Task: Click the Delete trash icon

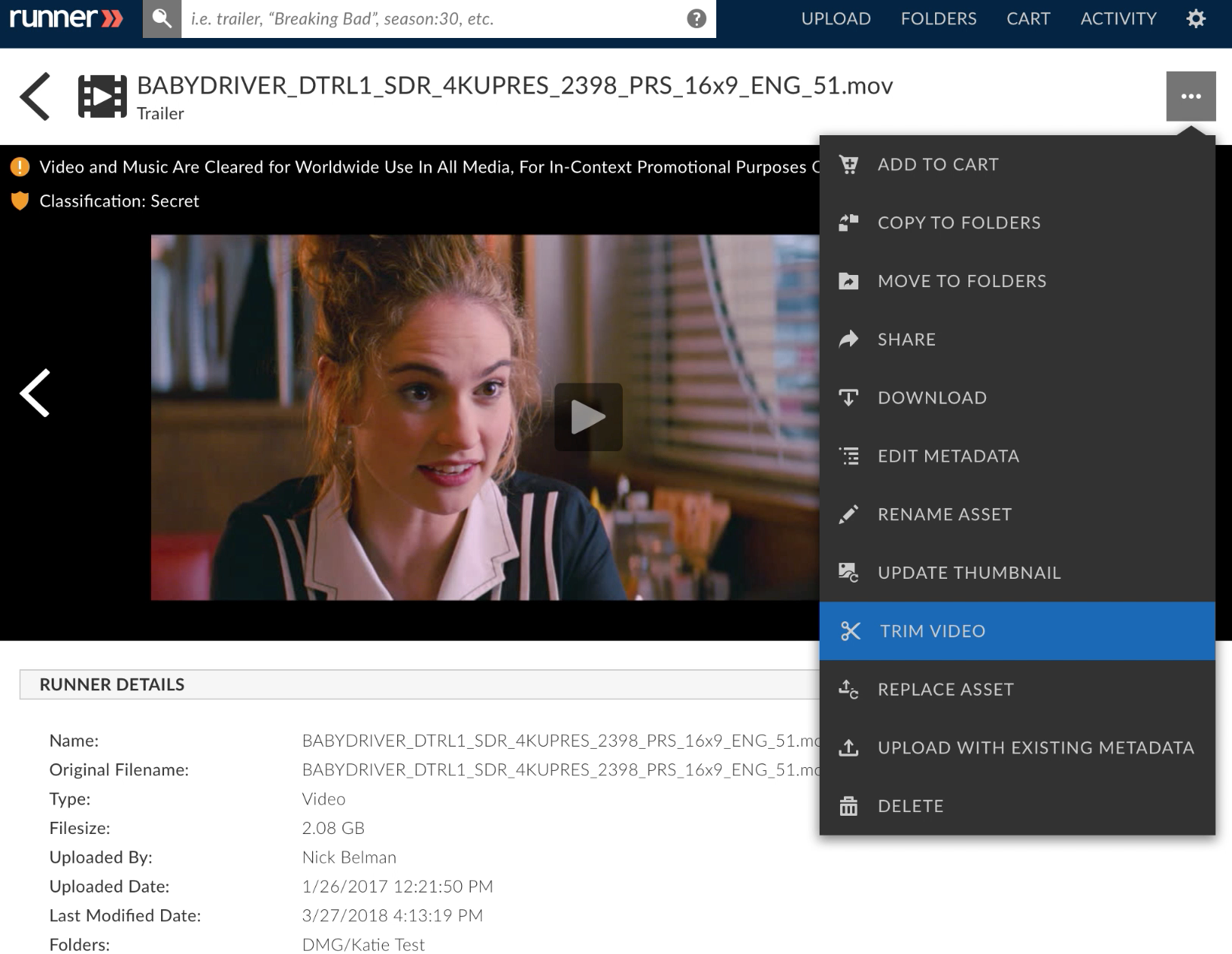Action: [848, 806]
